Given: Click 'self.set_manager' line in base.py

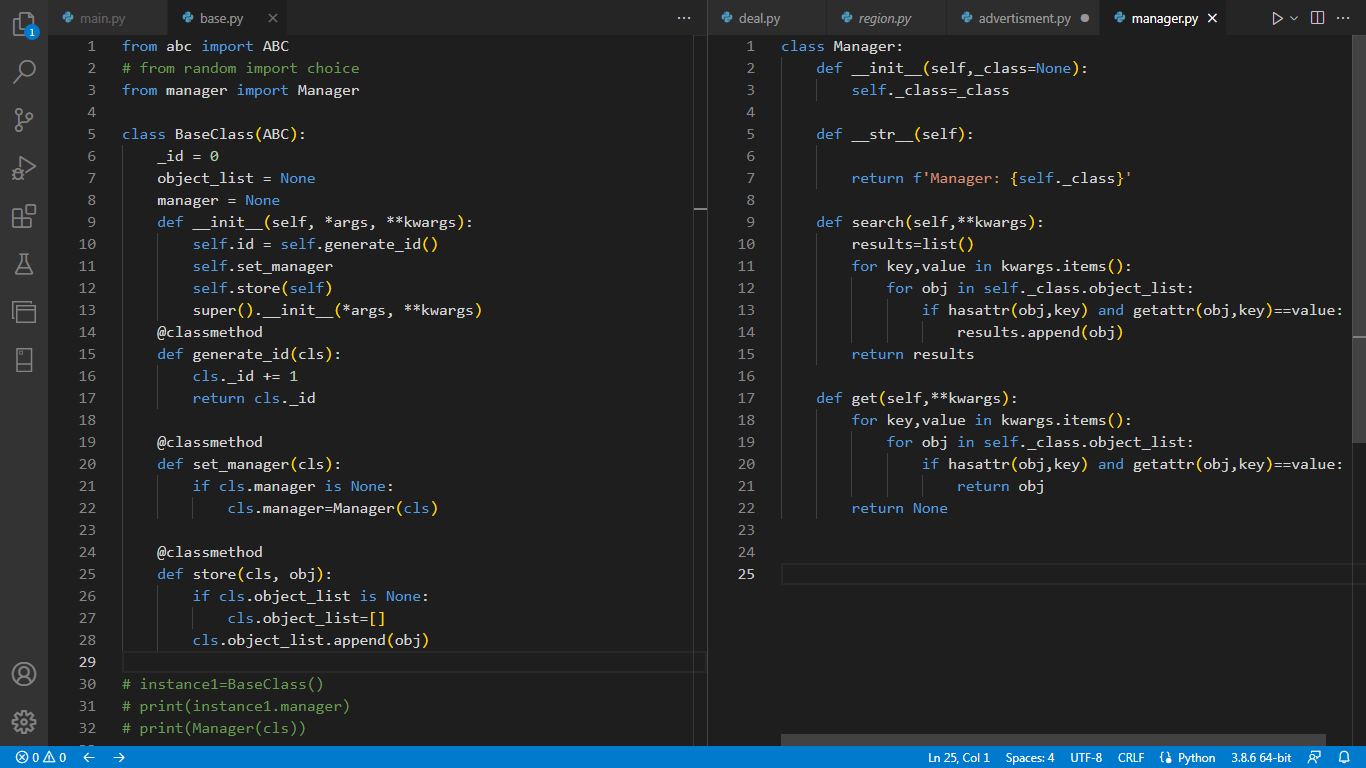Looking at the screenshot, I should [x=263, y=266].
